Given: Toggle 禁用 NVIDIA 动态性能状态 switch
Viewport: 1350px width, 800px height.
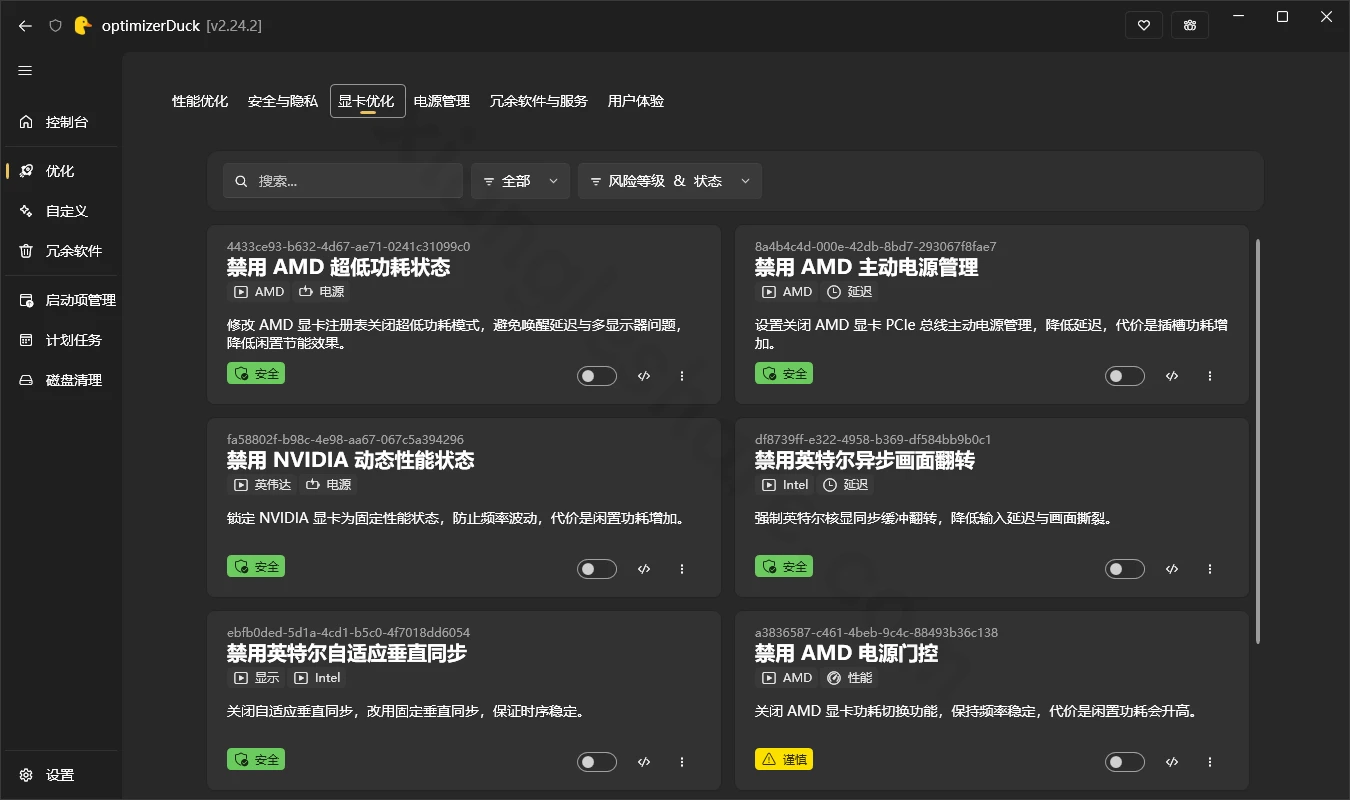Looking at the screenshot, I should pos(597,569).
